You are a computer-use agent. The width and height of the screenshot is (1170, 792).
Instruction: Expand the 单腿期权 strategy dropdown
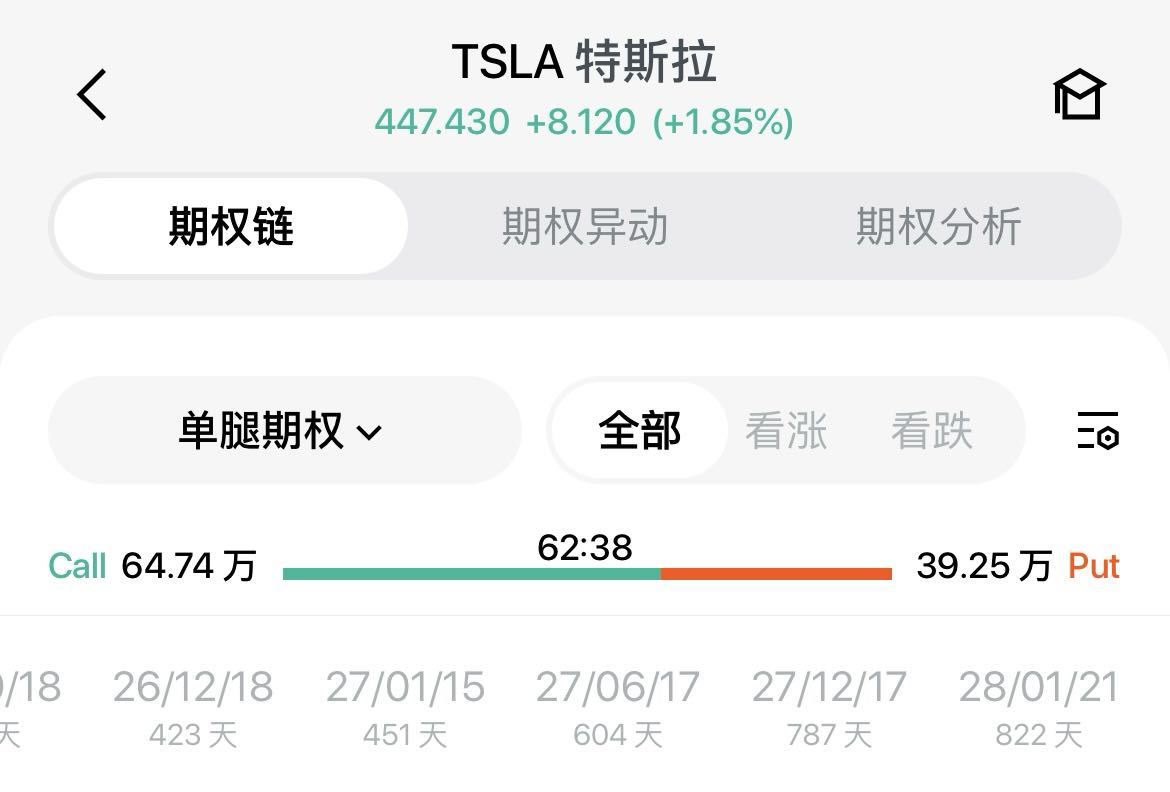(284, 431)
